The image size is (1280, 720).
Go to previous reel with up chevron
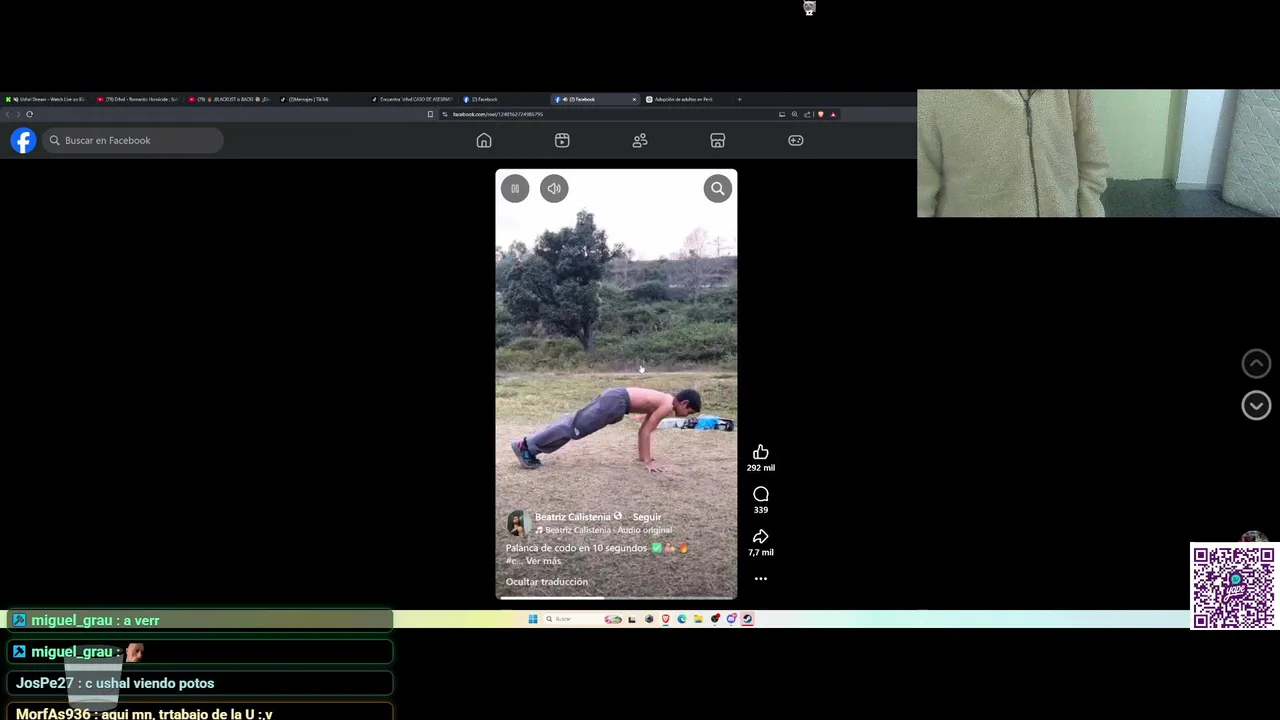(1256, 363)
